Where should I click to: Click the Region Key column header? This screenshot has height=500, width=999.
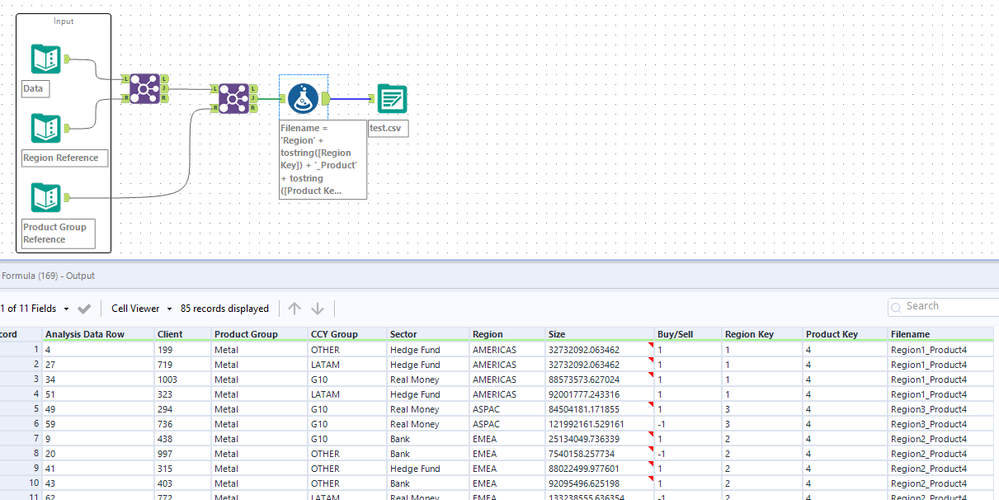pyautogui.click(x=748, y=334)
